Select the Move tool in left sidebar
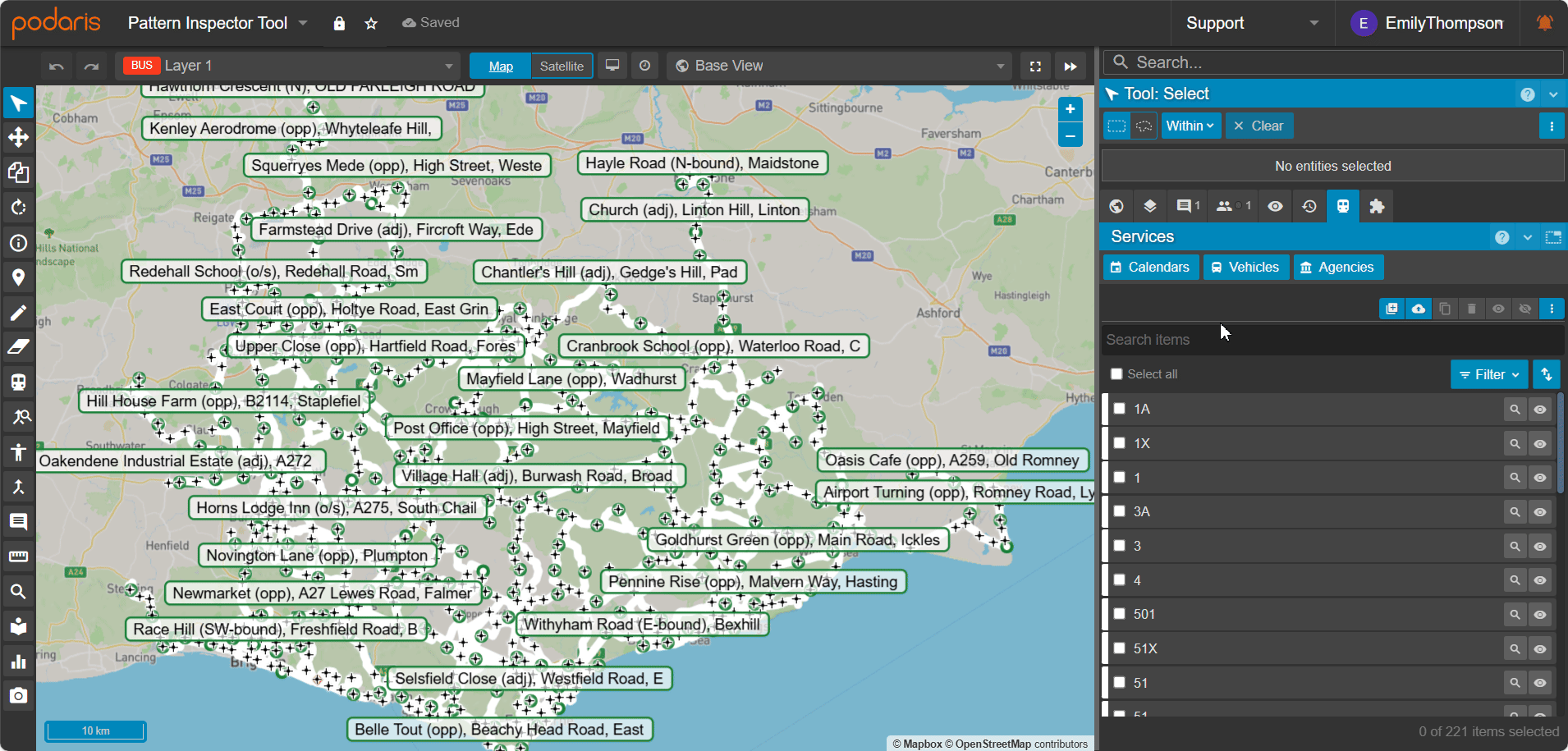The height and width of the screenshot is (751, 1568). (18, 137)
